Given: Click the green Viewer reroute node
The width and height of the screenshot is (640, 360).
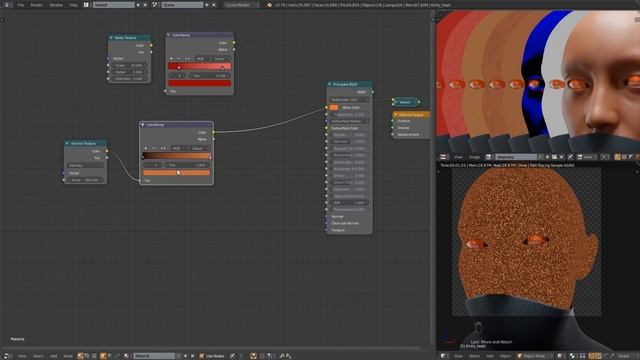Looking at the screenshot, I should (x=405, y=102).
